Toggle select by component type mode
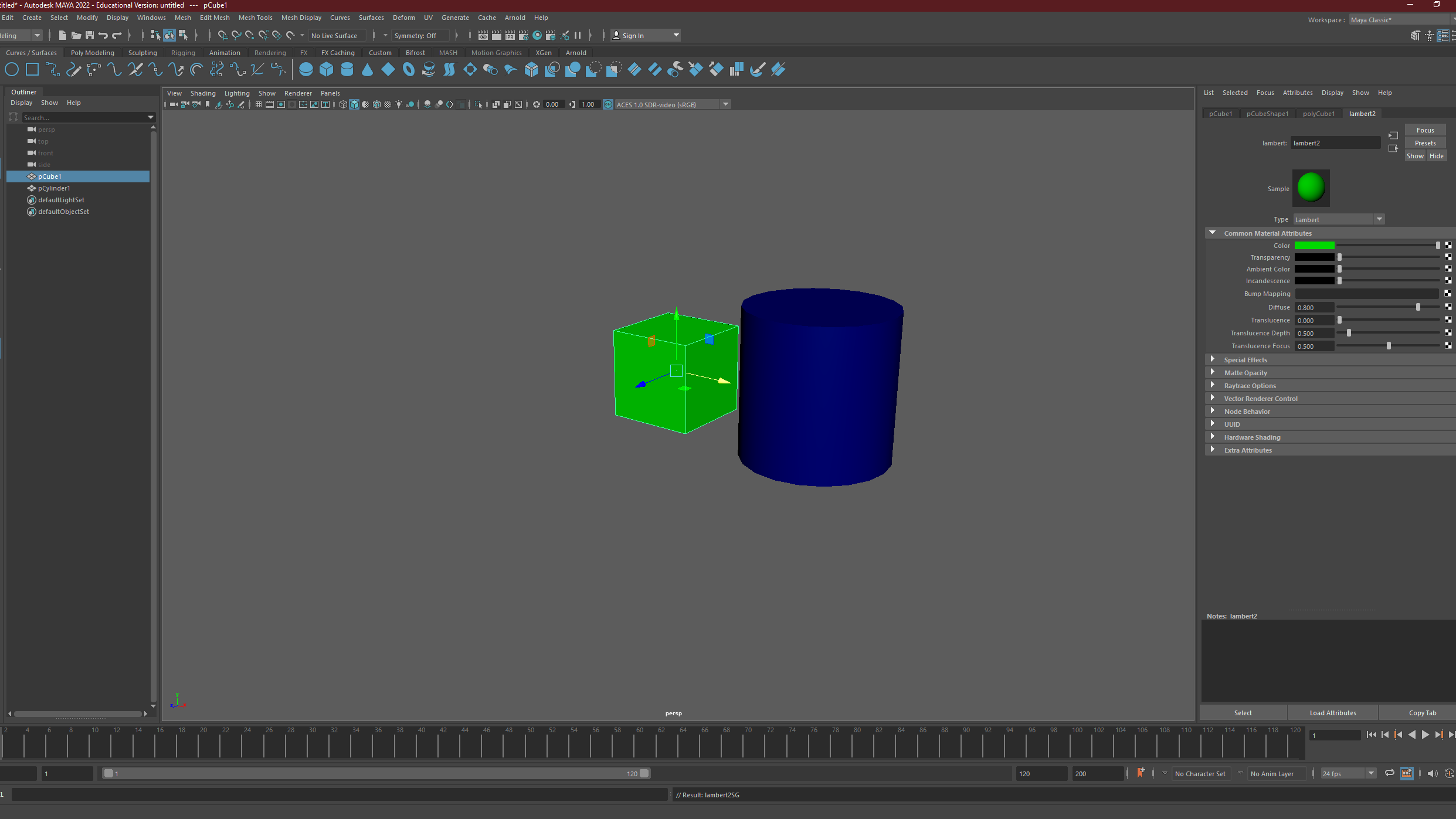This screenshot has height=819, width=1456. click(183, 35)
